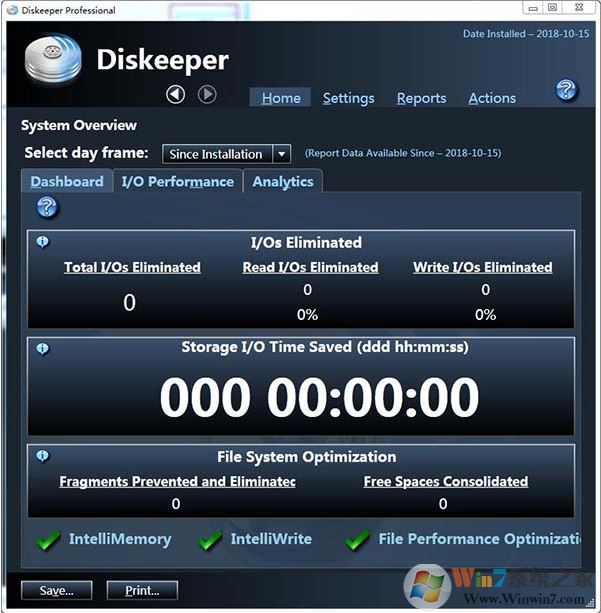Open Fragments Prevented and Eliminated link
The width and height of the screenshot is (601, 613).
click(178, 482)
